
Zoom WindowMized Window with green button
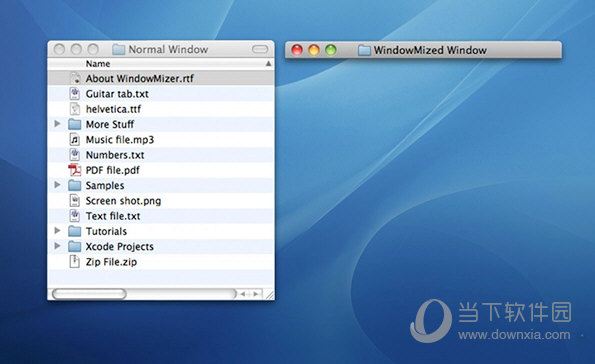tap(331, 50)
